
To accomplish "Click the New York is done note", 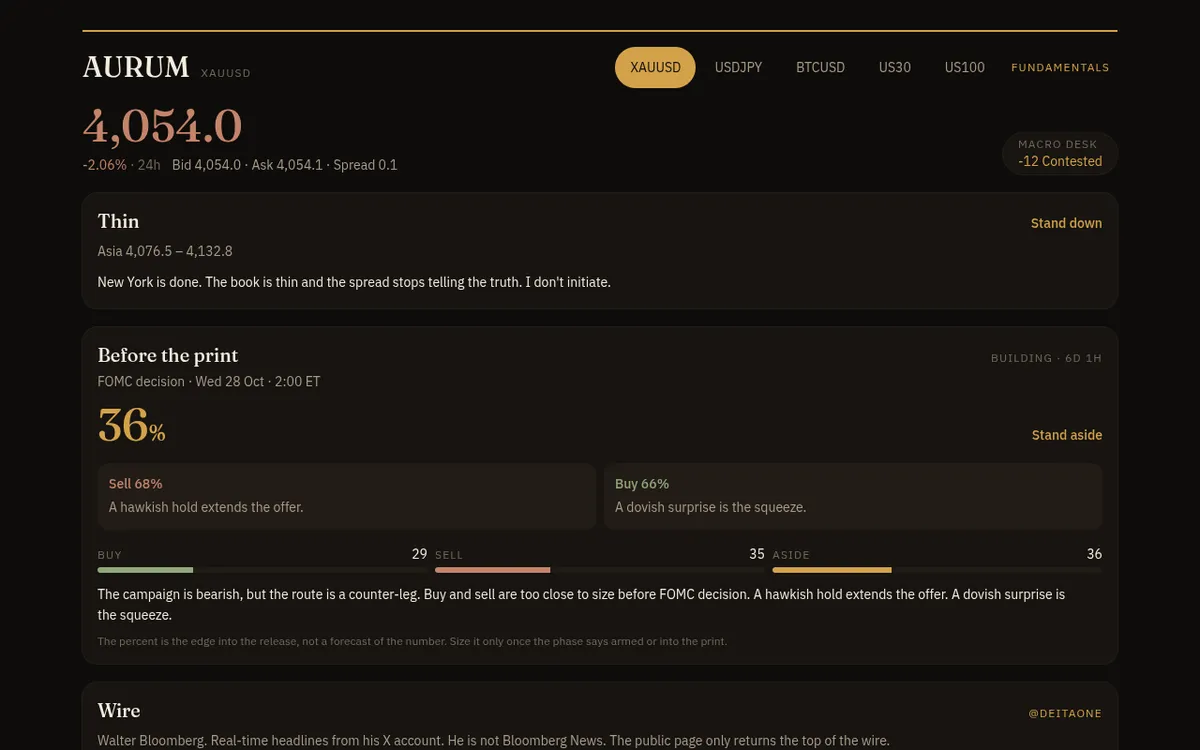I will 354,282.
